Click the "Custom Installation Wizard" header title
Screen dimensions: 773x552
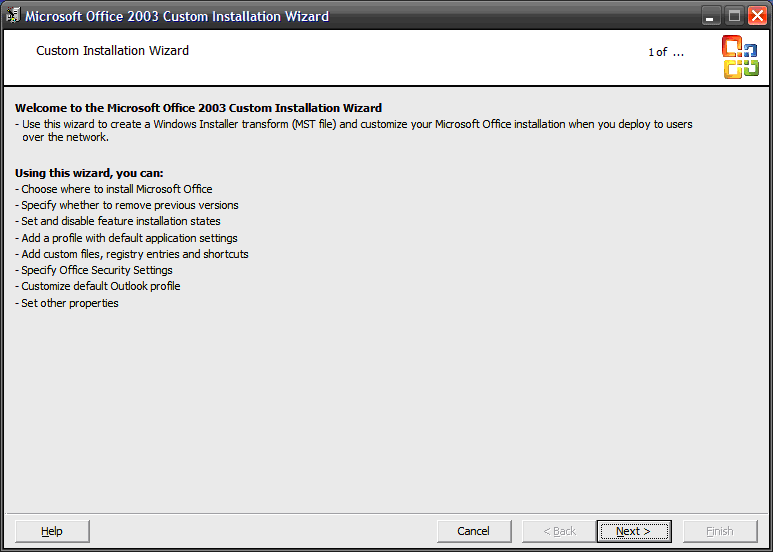[112, 51]
